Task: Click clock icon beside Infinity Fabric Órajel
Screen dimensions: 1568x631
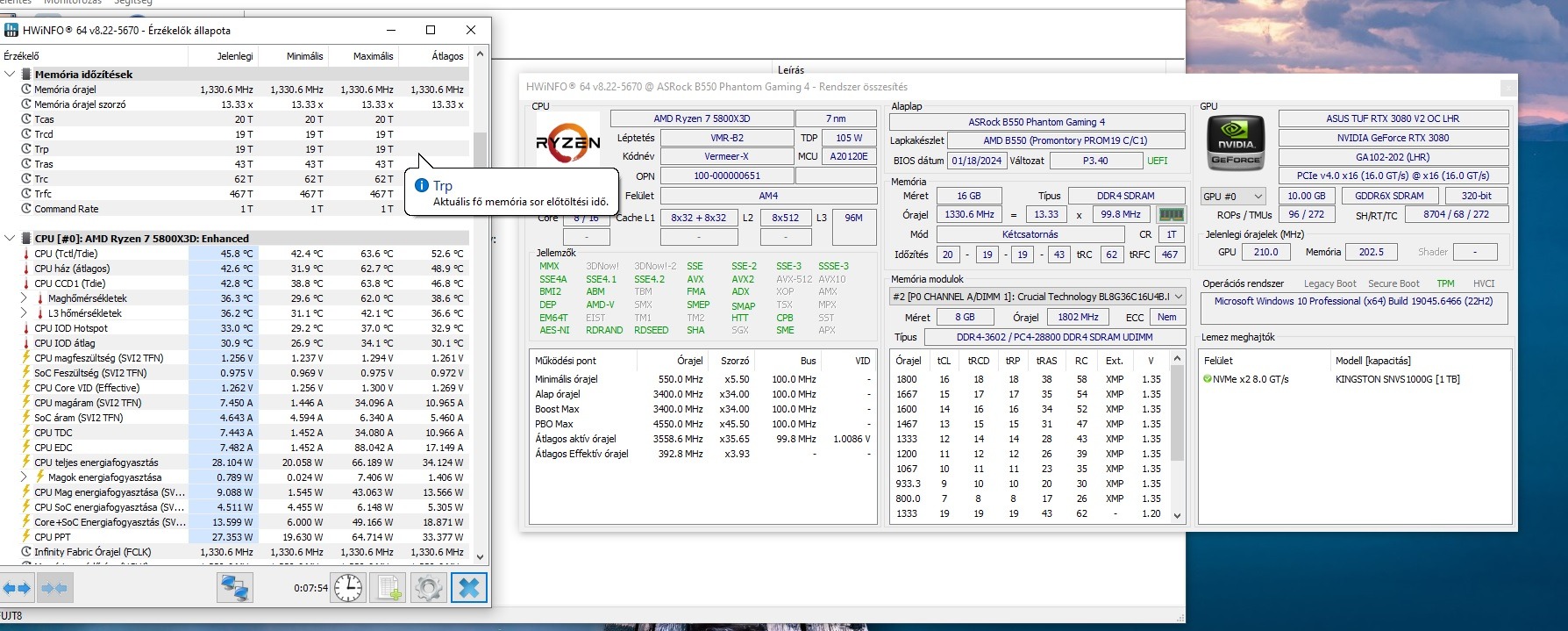Action: [x=26, y=552]
